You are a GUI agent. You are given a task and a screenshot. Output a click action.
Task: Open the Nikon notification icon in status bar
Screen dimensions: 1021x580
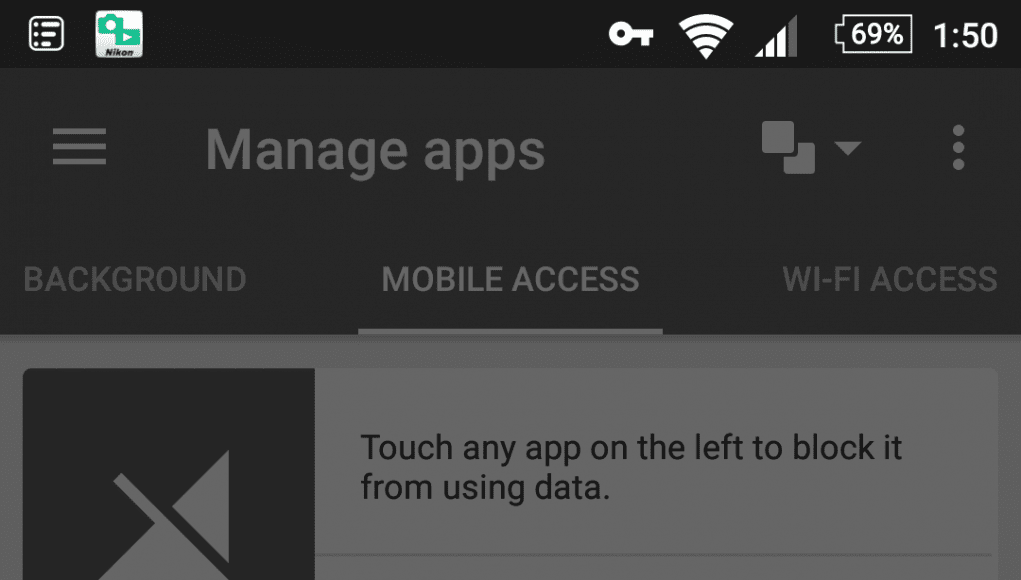click(119, 34)
